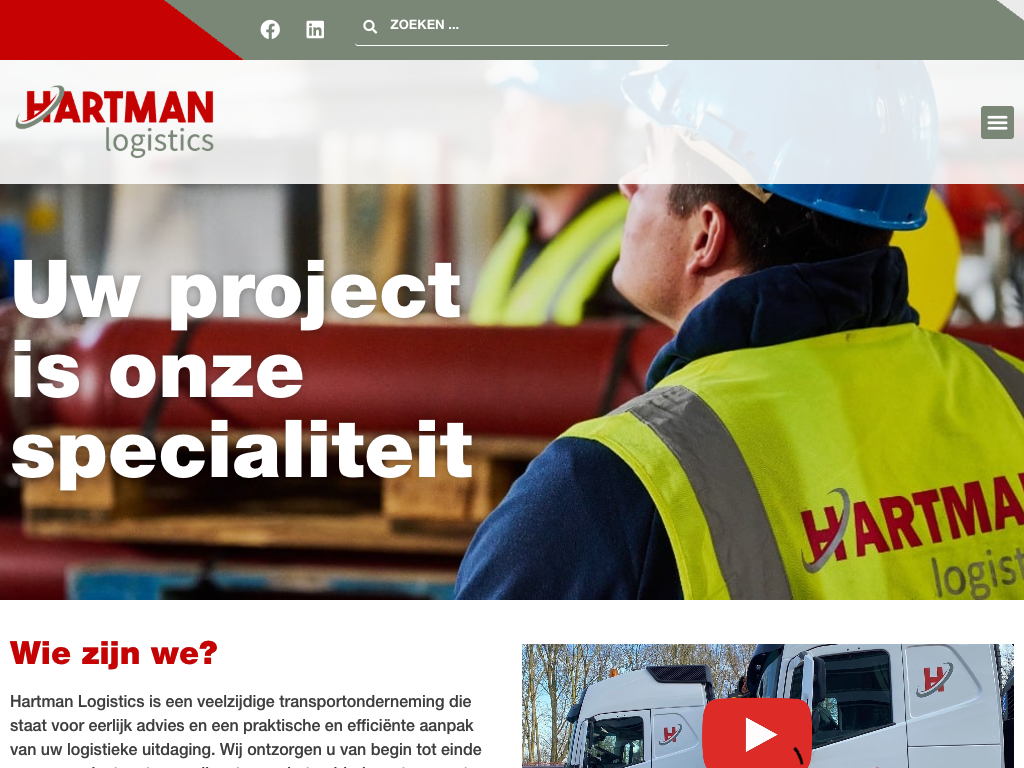Click the Hartman logistics header logo
This screenshot has height=768, width=1024.
[114, 121]
